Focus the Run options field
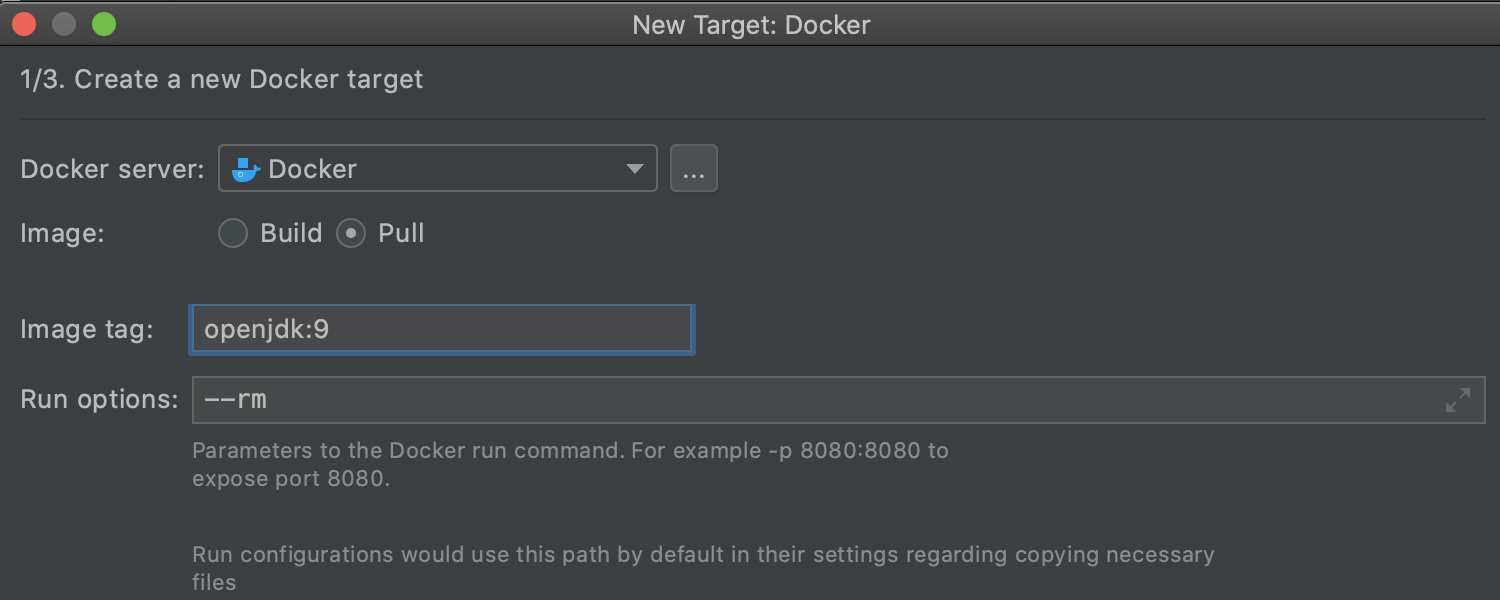This screenshot has width=1500, height=600. [x=838, y=400]
